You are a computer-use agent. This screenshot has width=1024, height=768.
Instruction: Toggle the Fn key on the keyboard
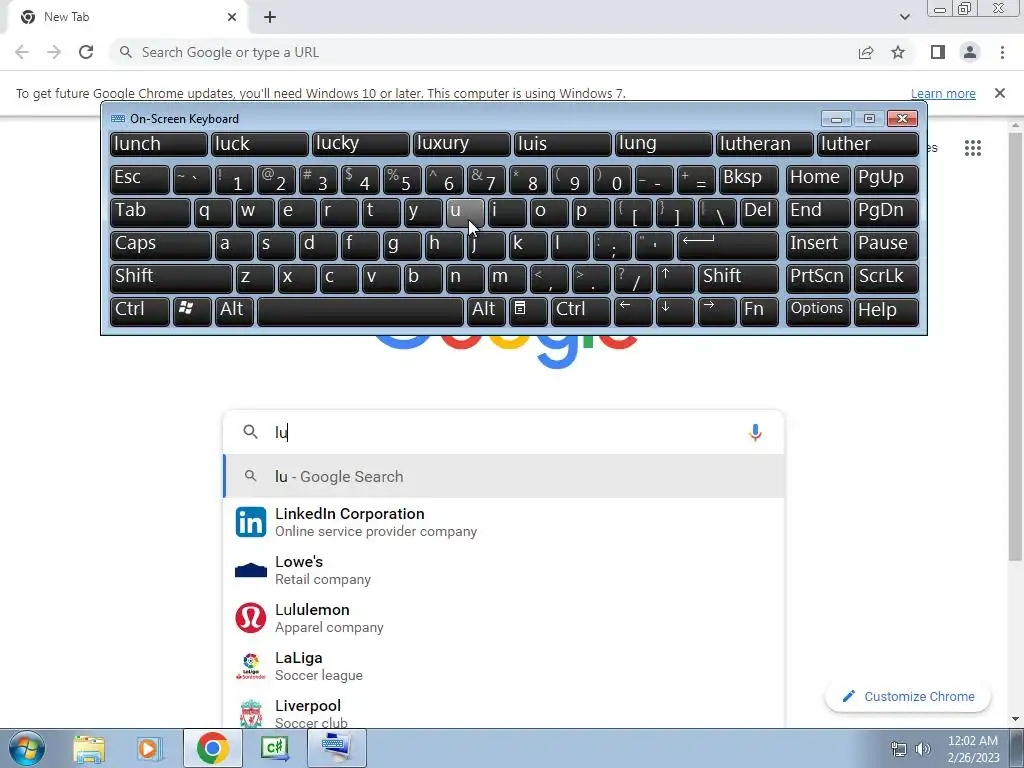(760, 311)
